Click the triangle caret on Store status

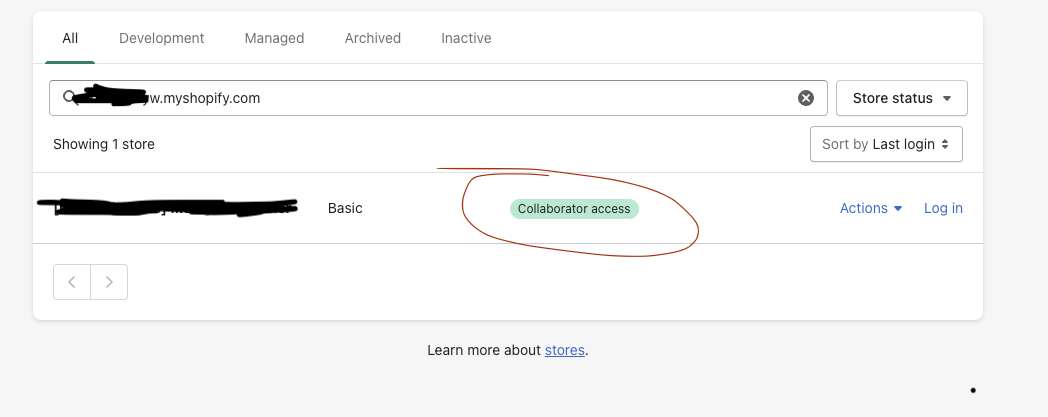tap(947, 98)
